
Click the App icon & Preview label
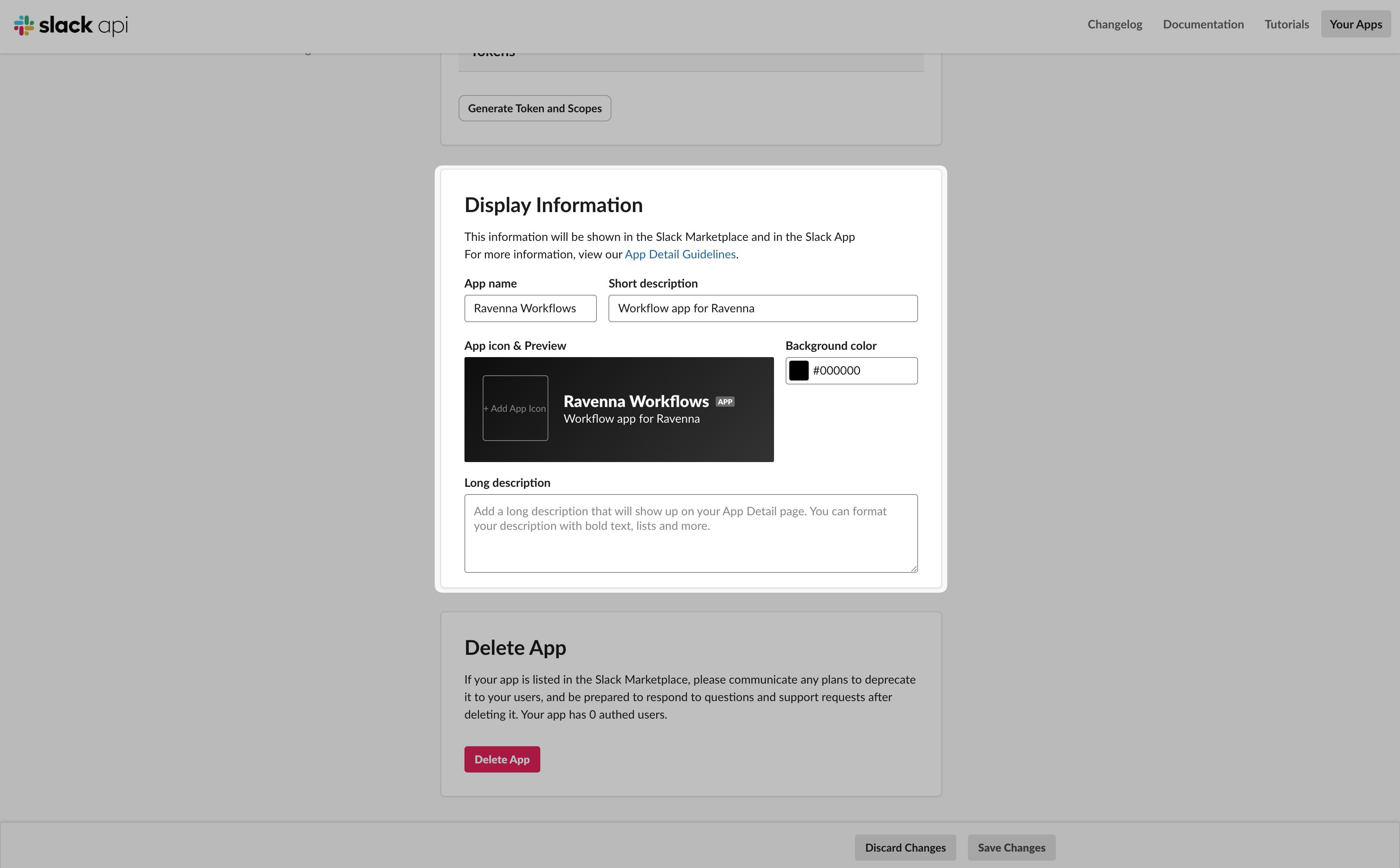(515, 345)
